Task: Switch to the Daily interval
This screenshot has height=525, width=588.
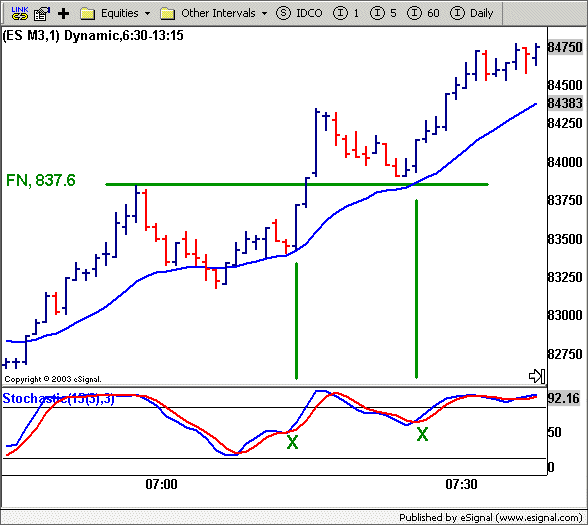Action: [x=471, y=14]
